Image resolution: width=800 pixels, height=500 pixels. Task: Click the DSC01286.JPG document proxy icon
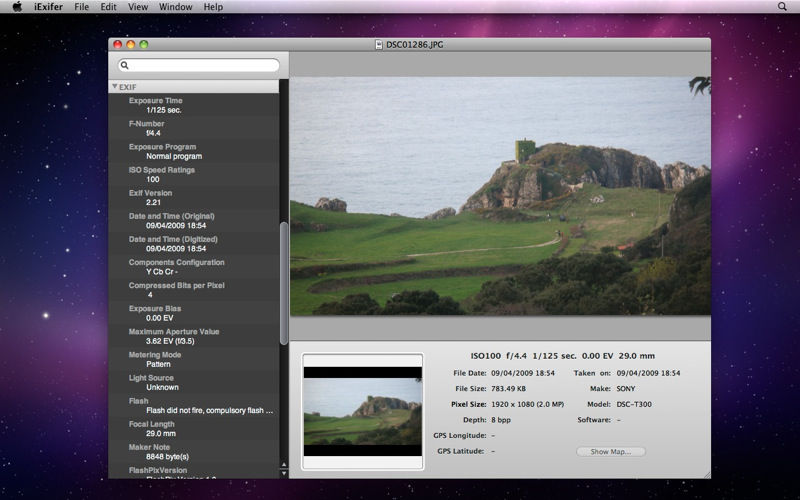(379, 44)
